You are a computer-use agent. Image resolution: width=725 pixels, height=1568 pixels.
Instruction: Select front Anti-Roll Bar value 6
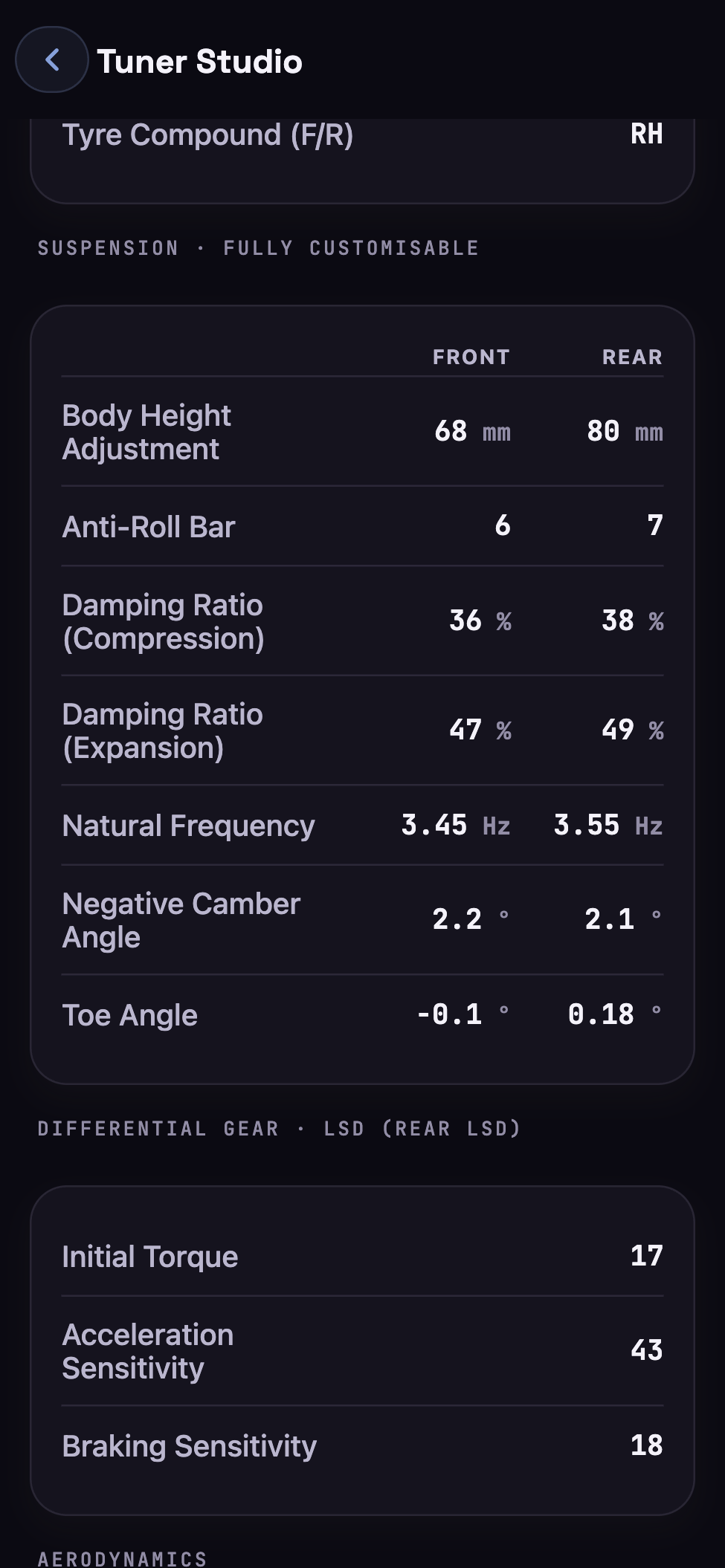[503, 526]
